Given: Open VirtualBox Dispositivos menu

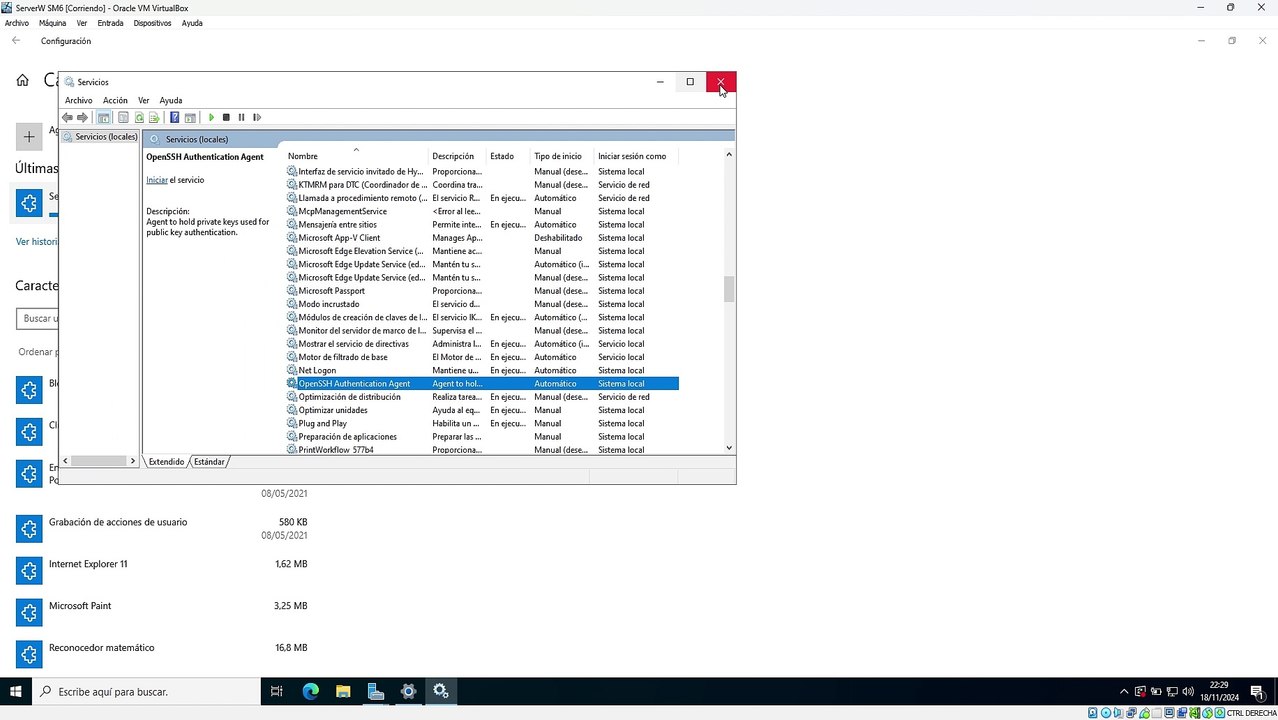Looking at the screenshot, I should click(x=152, y=23).
